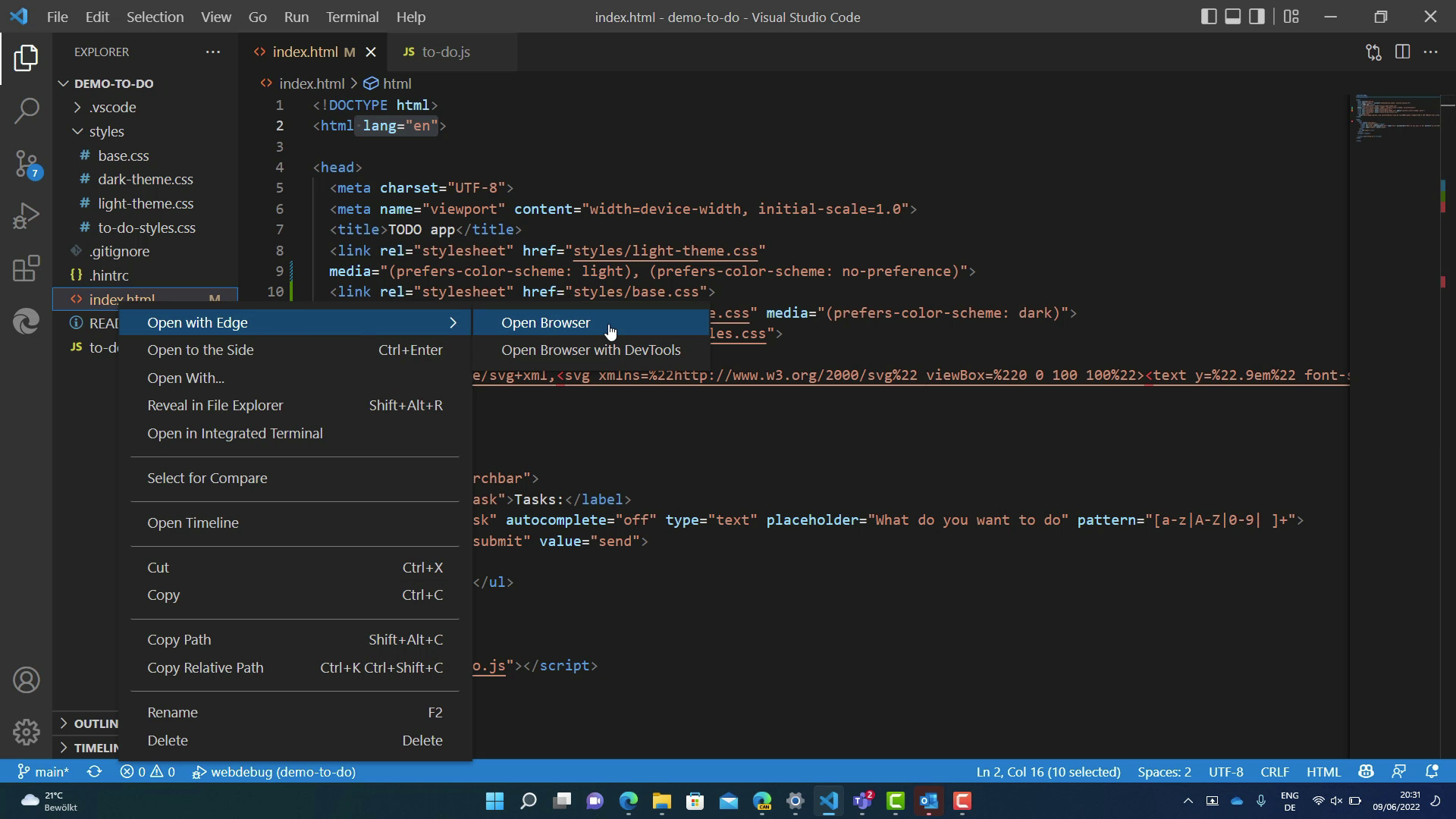Viewport: 1456px width, 819px height.
Task: Select the Search icon in activity bar
Action: pos(26,111)
